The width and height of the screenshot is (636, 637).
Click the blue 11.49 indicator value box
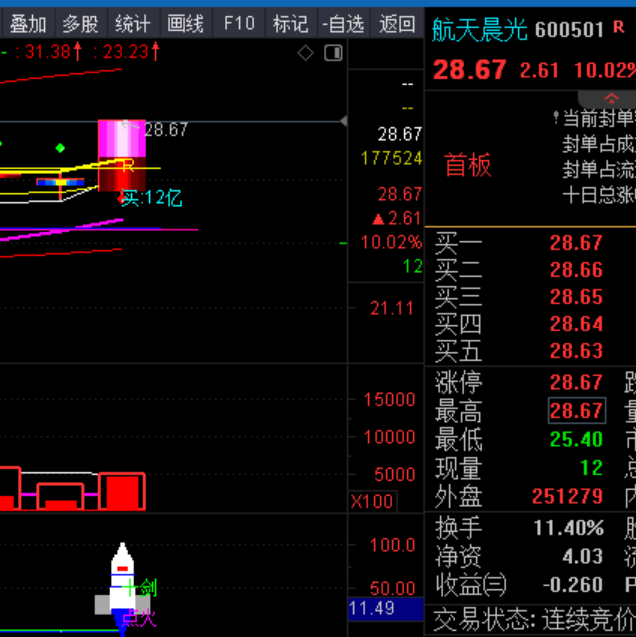click(x=386, y=609)
